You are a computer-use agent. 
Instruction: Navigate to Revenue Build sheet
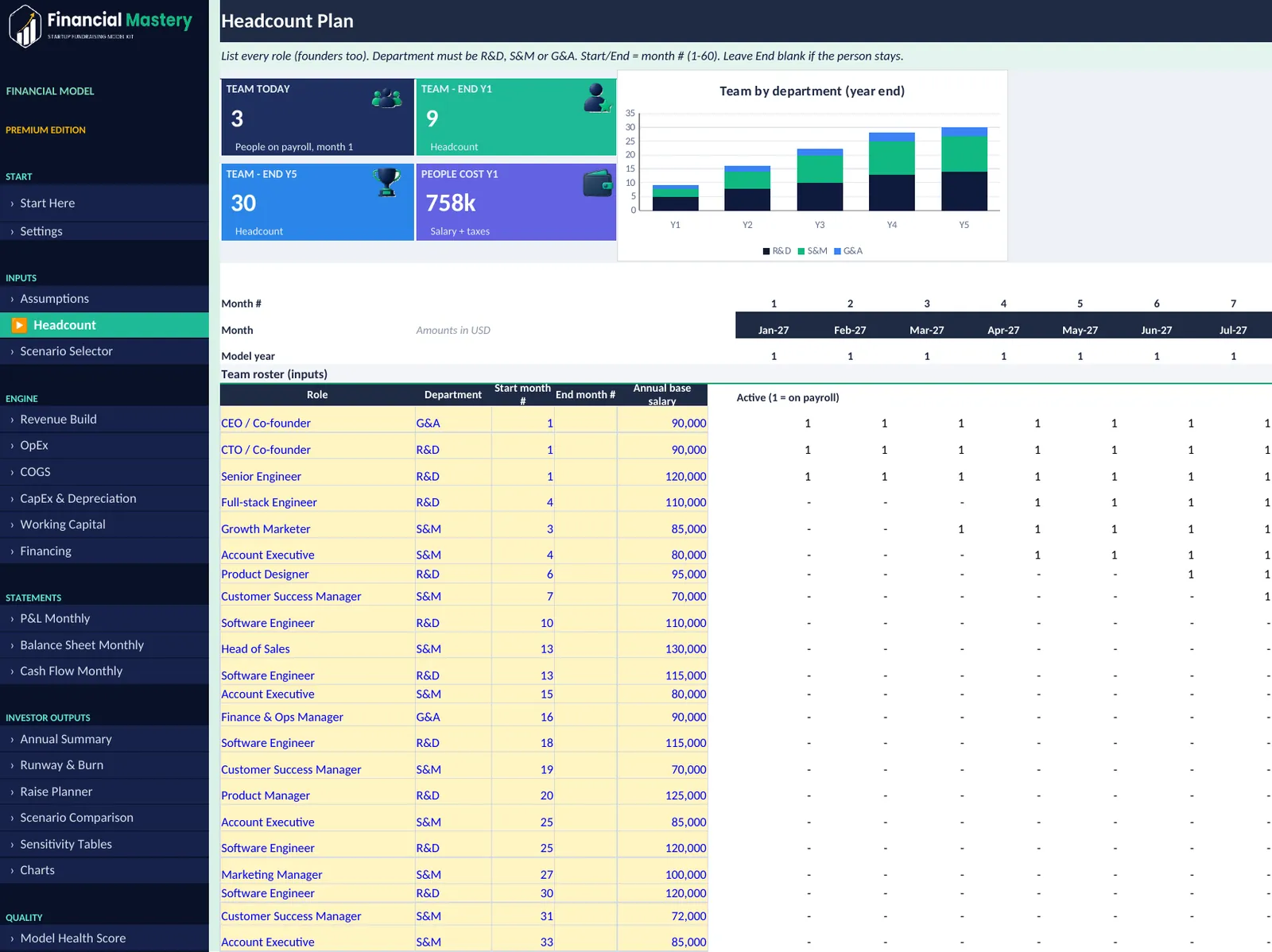104,420
